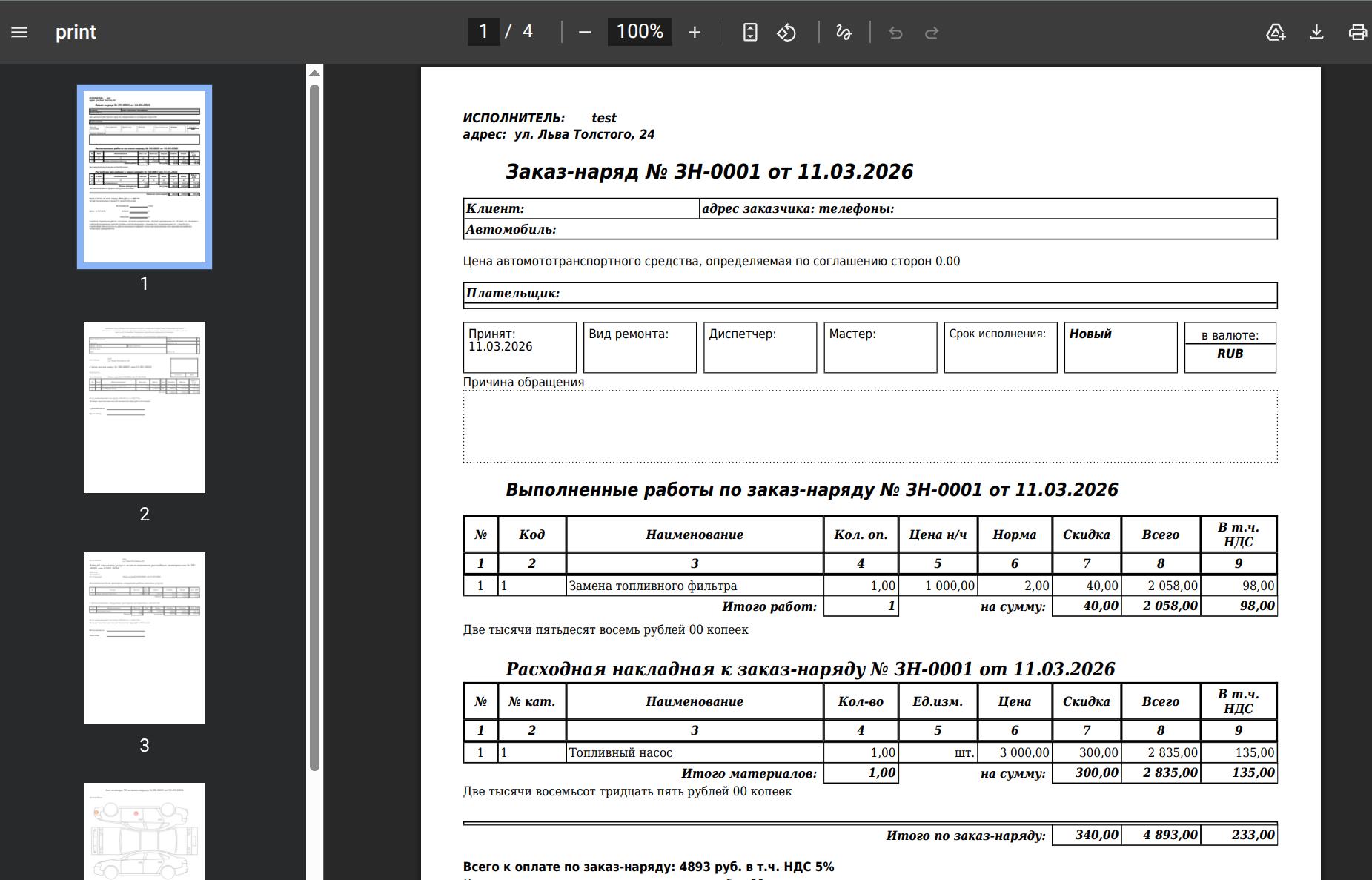1372x880 pixels.
Task: Save the PDF to Google Drive
Action: point(1275,32)
